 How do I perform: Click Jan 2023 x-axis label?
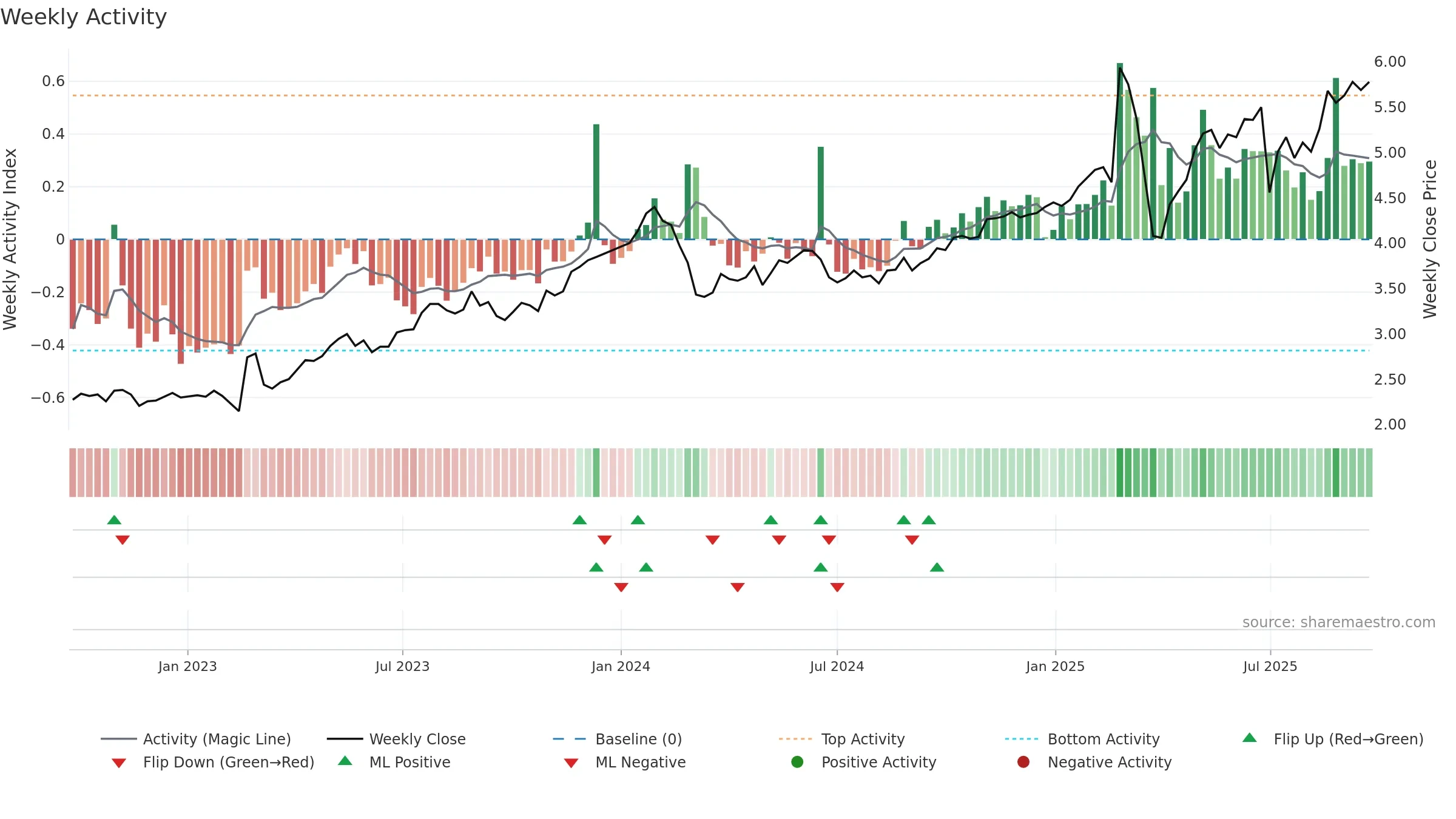[187, 666]
